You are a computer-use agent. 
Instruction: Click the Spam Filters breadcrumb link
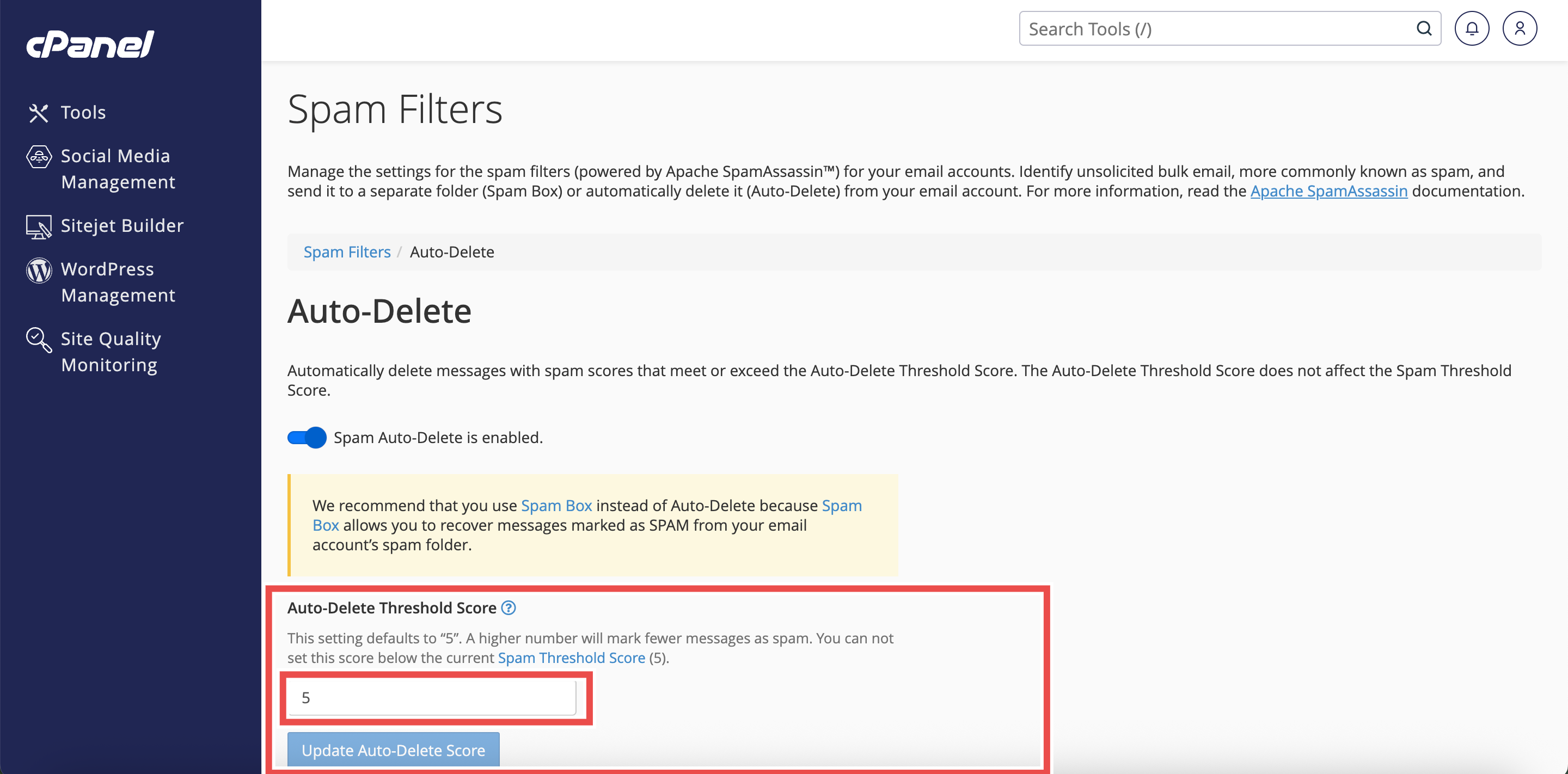click(347, 252)
